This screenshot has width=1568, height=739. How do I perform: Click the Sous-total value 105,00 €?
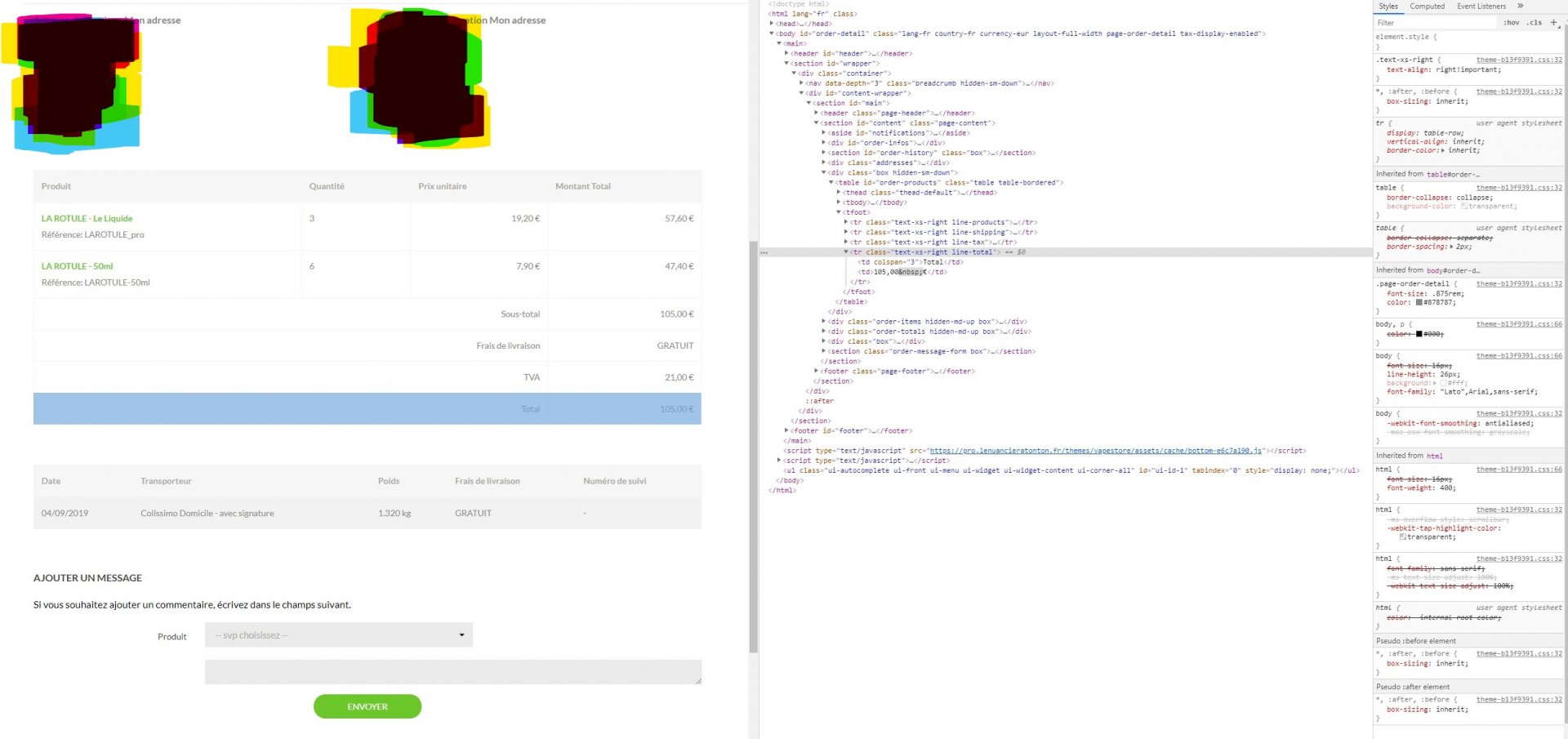coord(676,314)
